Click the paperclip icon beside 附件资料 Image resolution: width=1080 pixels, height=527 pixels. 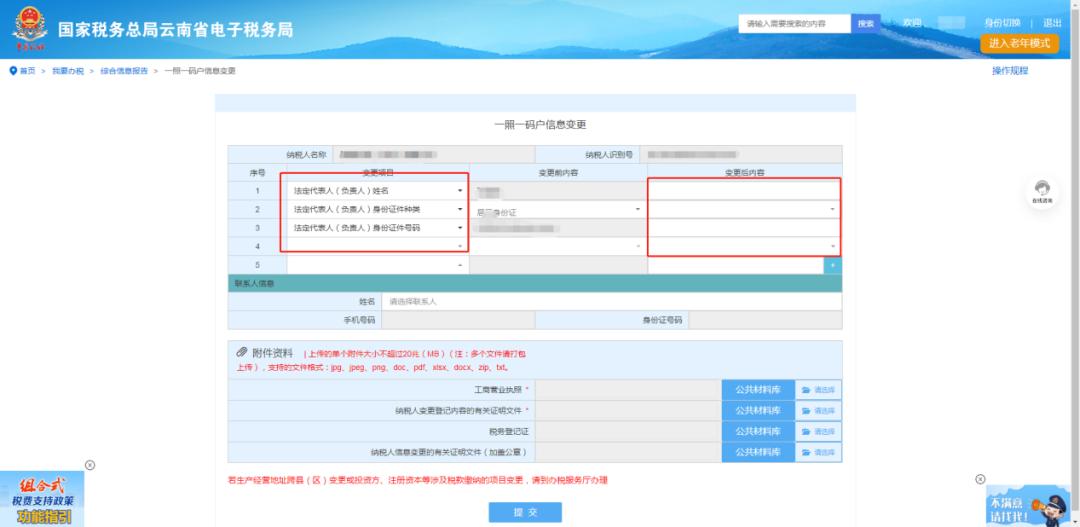pos(242,353)
